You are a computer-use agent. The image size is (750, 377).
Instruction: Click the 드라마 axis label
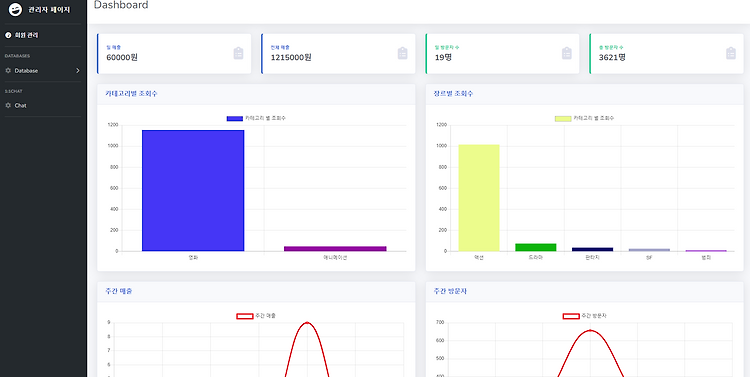(536, 258)
